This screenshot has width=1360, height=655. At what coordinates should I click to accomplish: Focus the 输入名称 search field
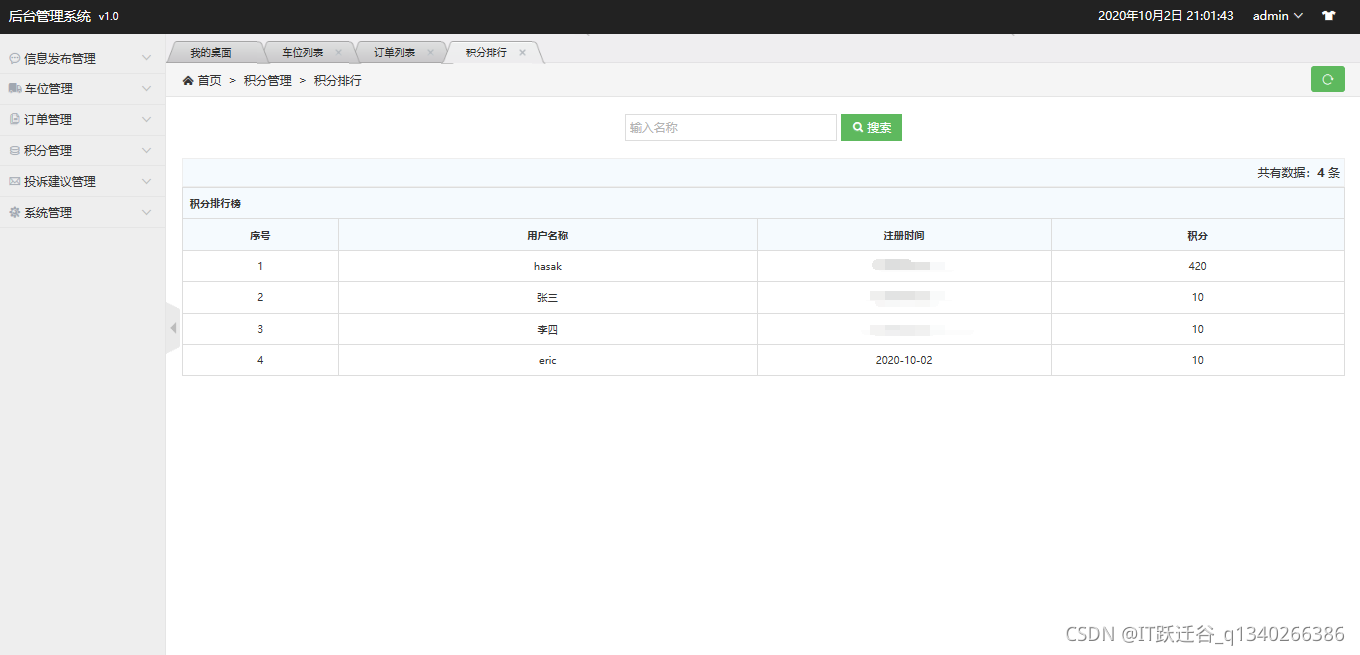tap(731, 127)
